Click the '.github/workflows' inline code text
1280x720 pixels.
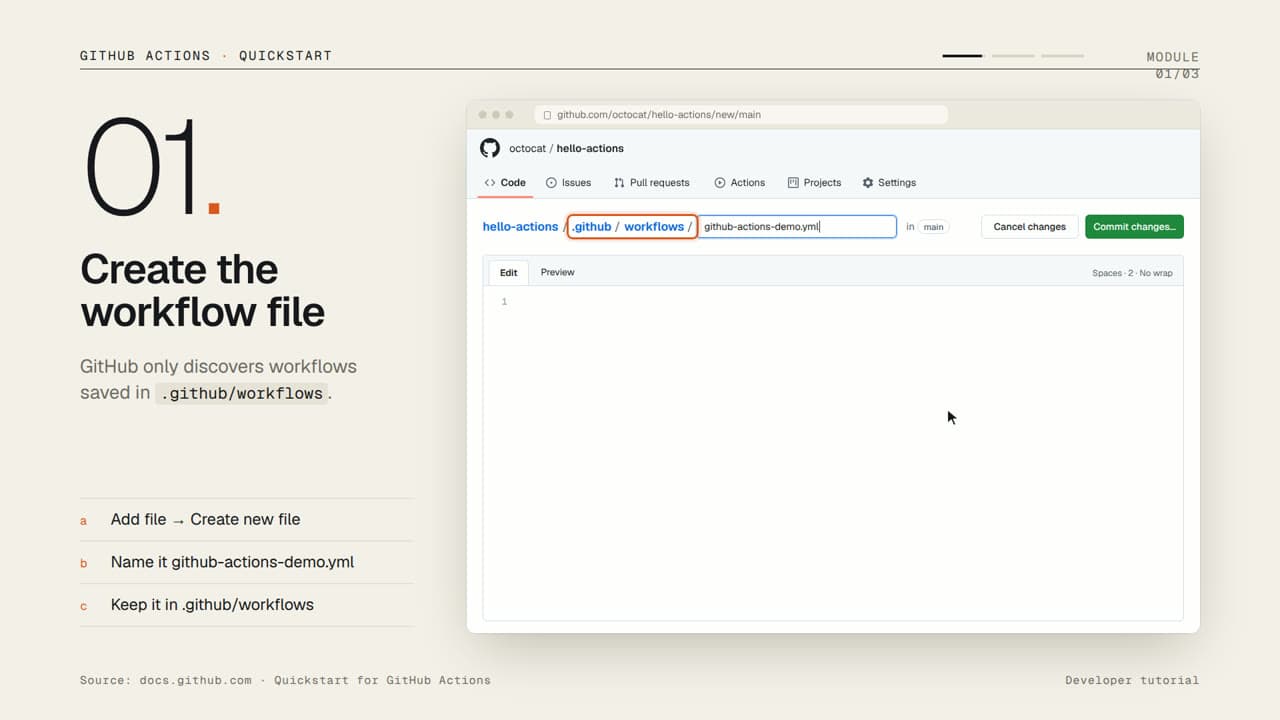click(x=241, y=393)
